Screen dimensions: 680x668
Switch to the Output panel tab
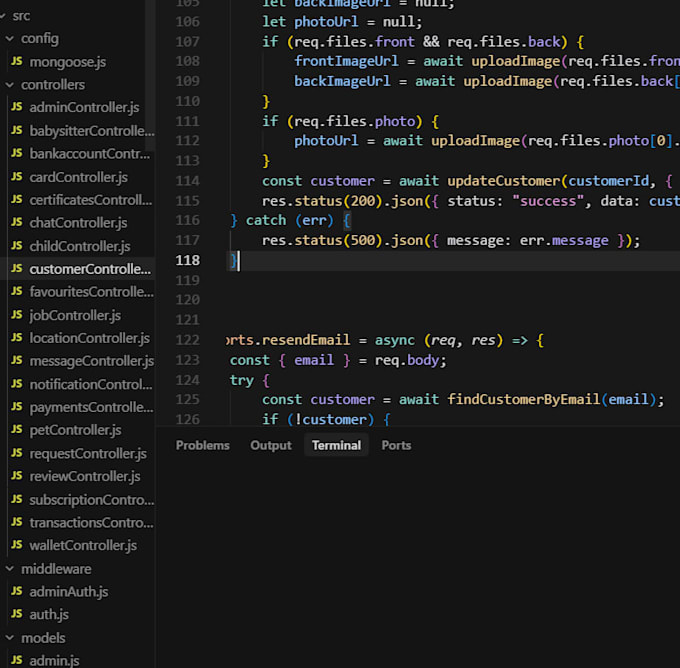pos(271,445)
